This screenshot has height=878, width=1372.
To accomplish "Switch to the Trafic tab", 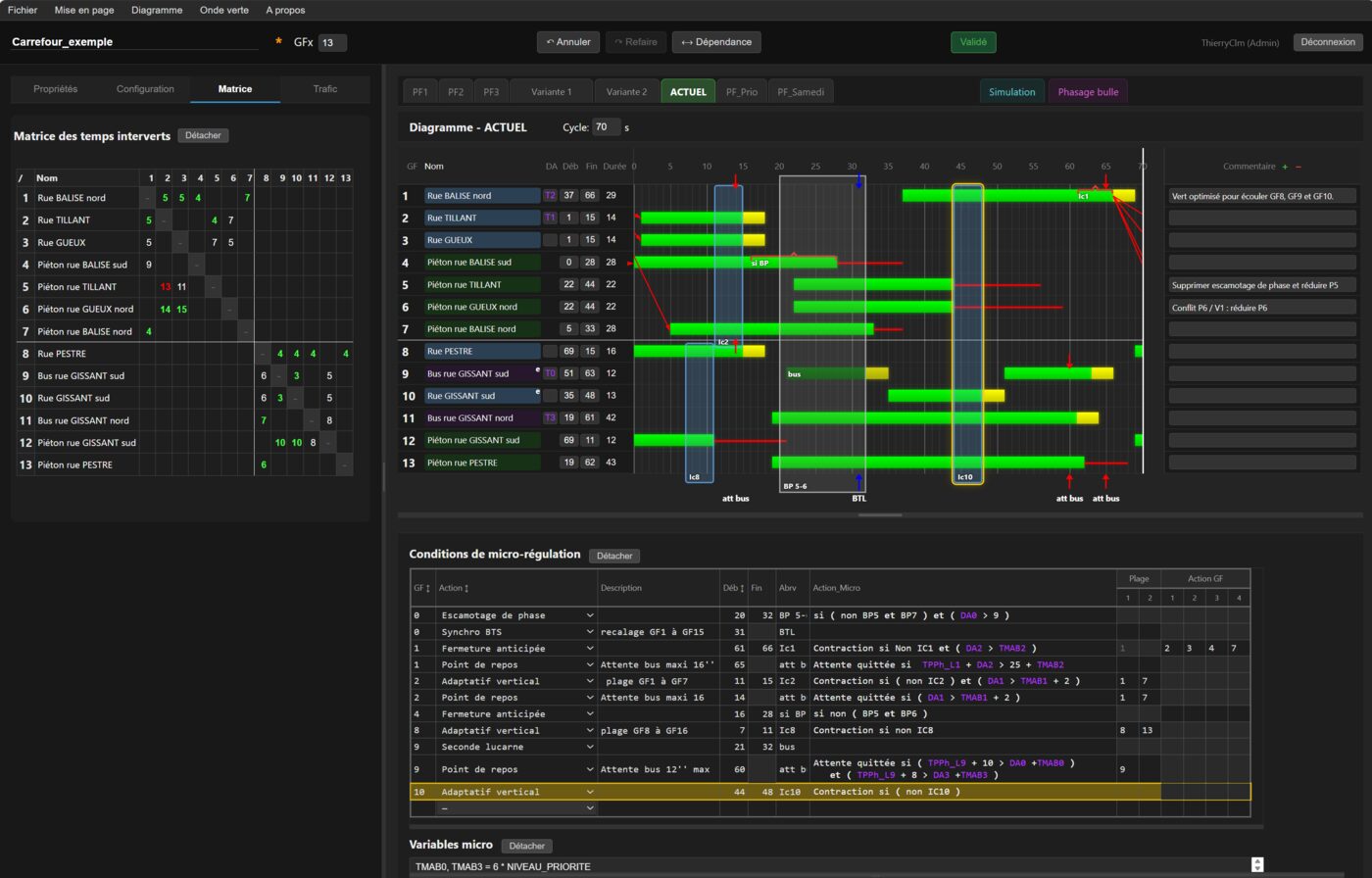I will coord(325,89).
